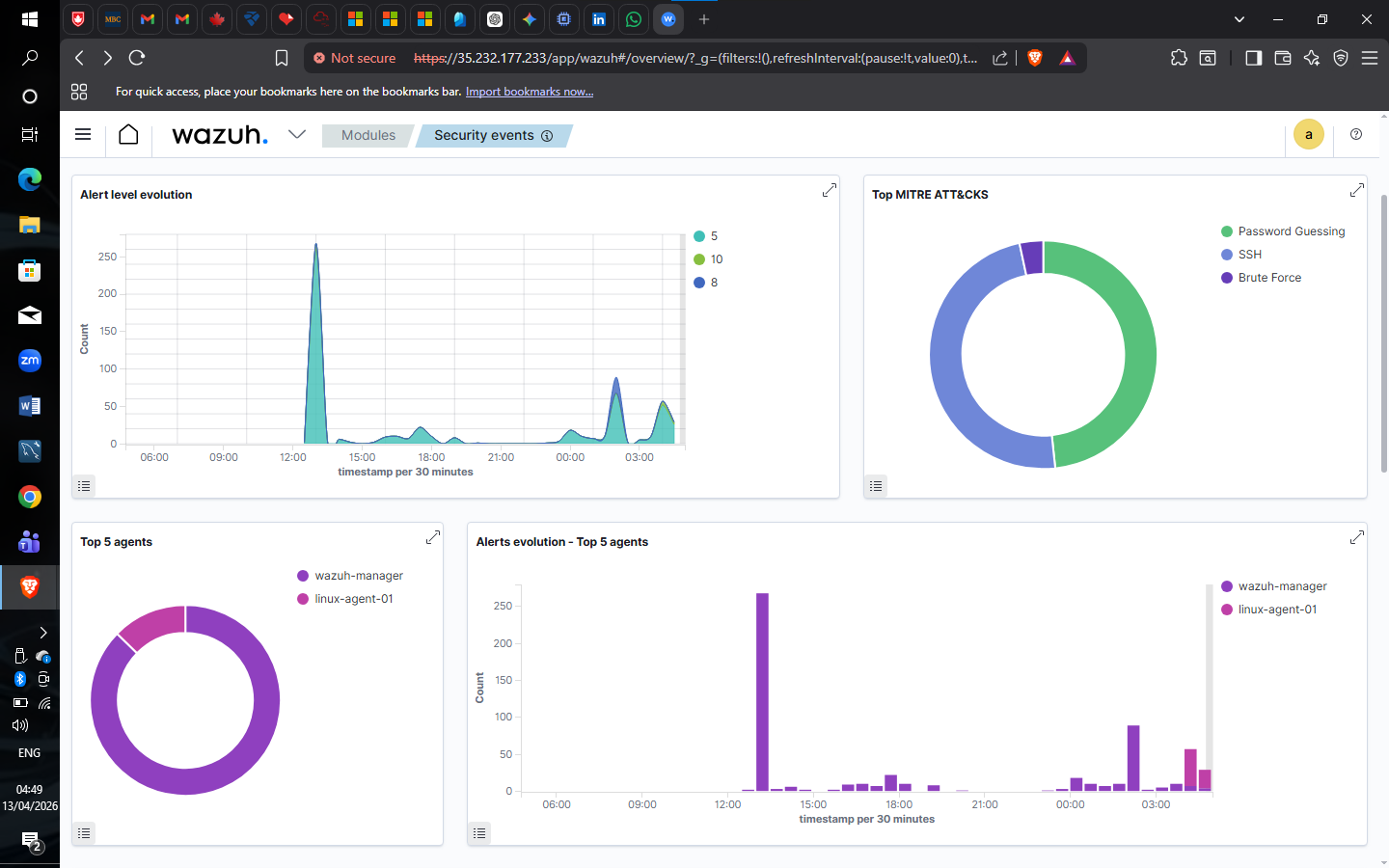1389x868 pixels.
Task: Maximize the Alert level evolution panel
Action: (829, 191)
